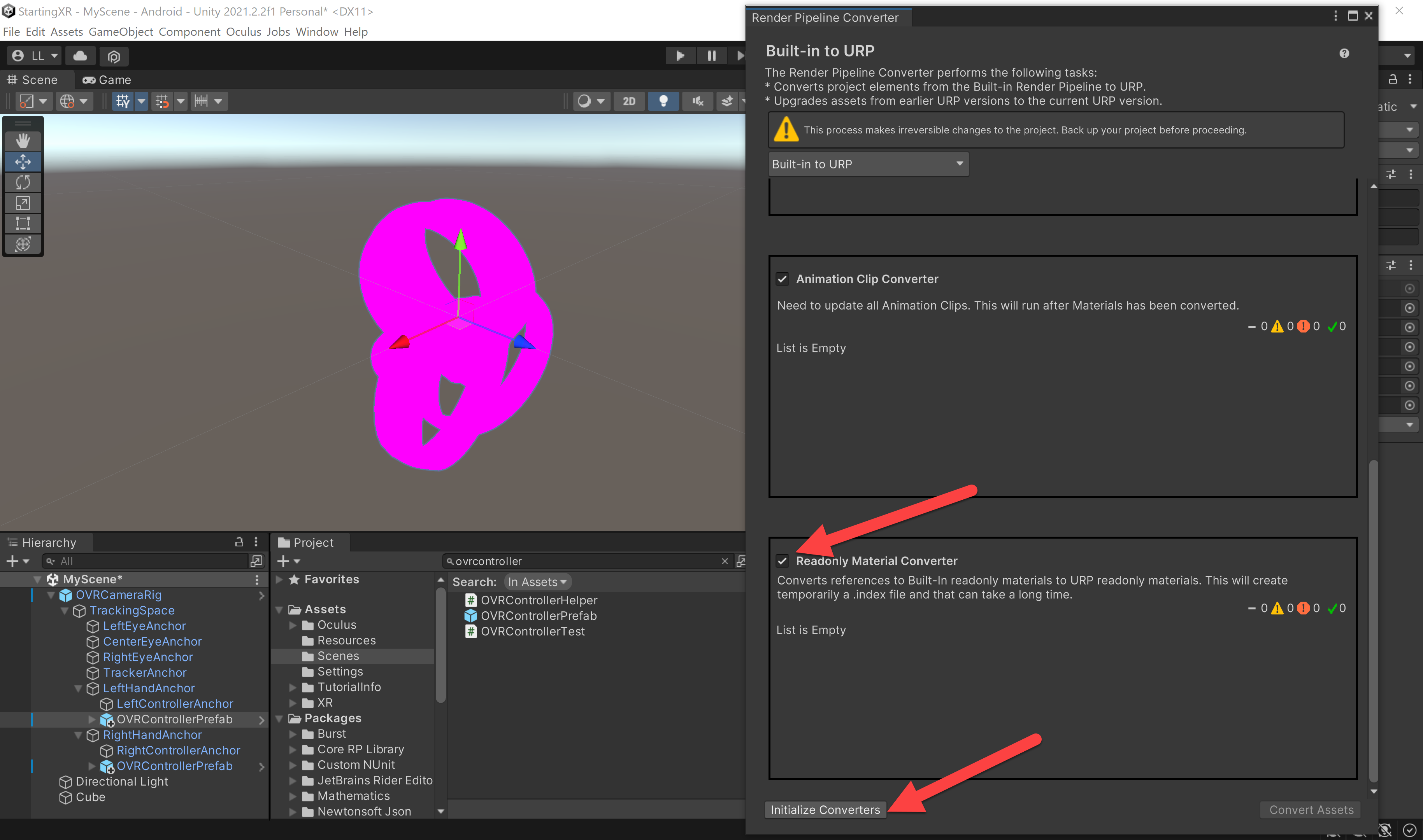Select the Hand tool in scene toolbar

tap(23, 141)
